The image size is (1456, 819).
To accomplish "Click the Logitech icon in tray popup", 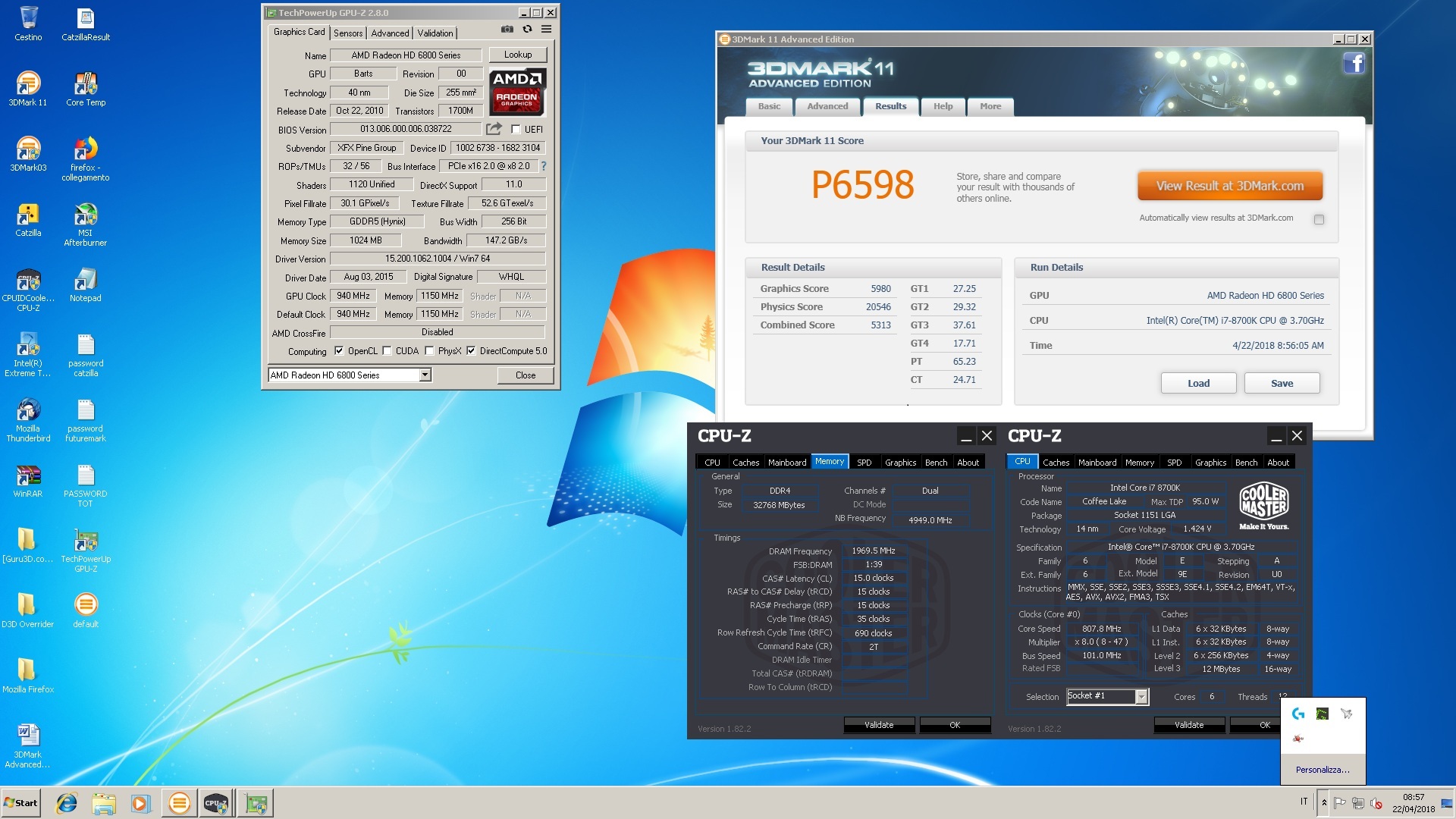I will pos(1298,714).
